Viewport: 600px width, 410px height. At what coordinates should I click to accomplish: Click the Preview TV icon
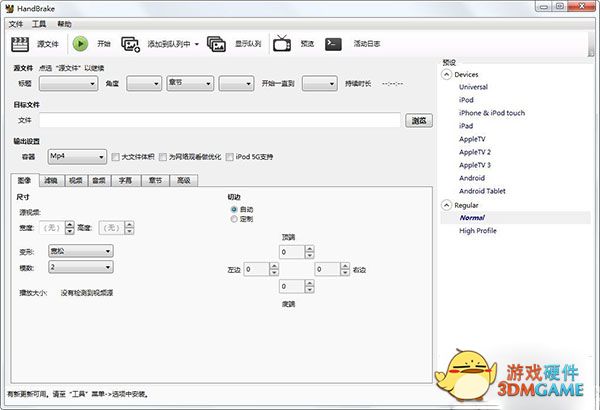click(x=282, y=43)
